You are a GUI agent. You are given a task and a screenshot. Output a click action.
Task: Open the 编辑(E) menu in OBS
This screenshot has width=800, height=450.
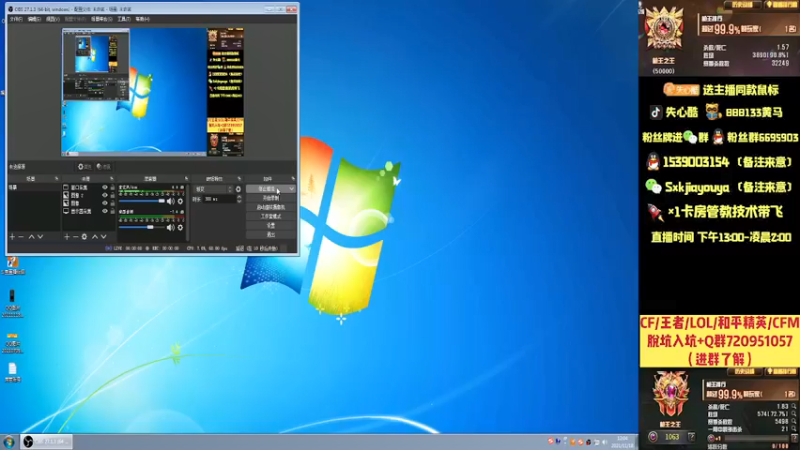tap(34, 19)
